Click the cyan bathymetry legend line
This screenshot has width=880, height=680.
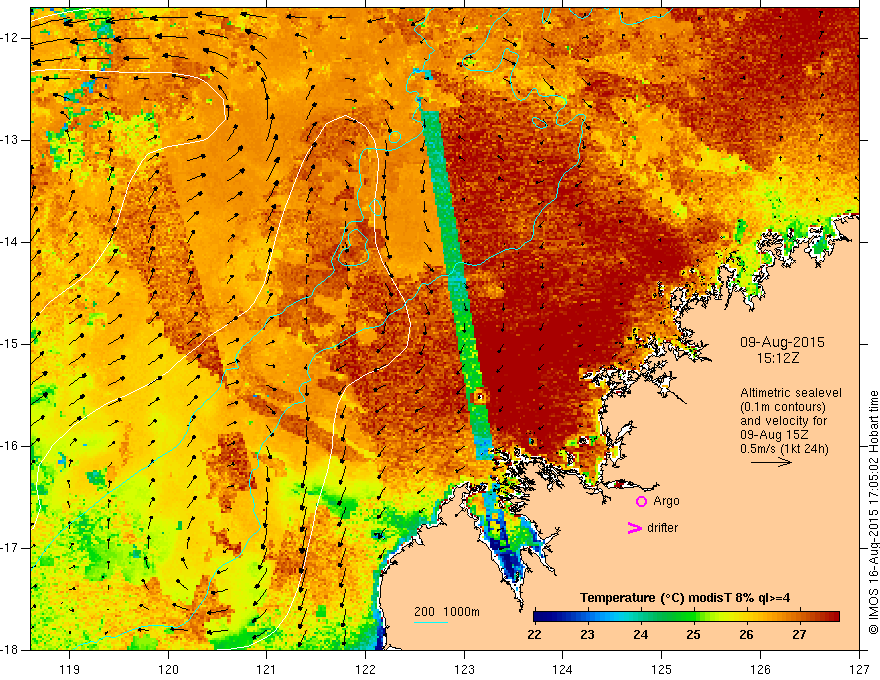point(431,622)
